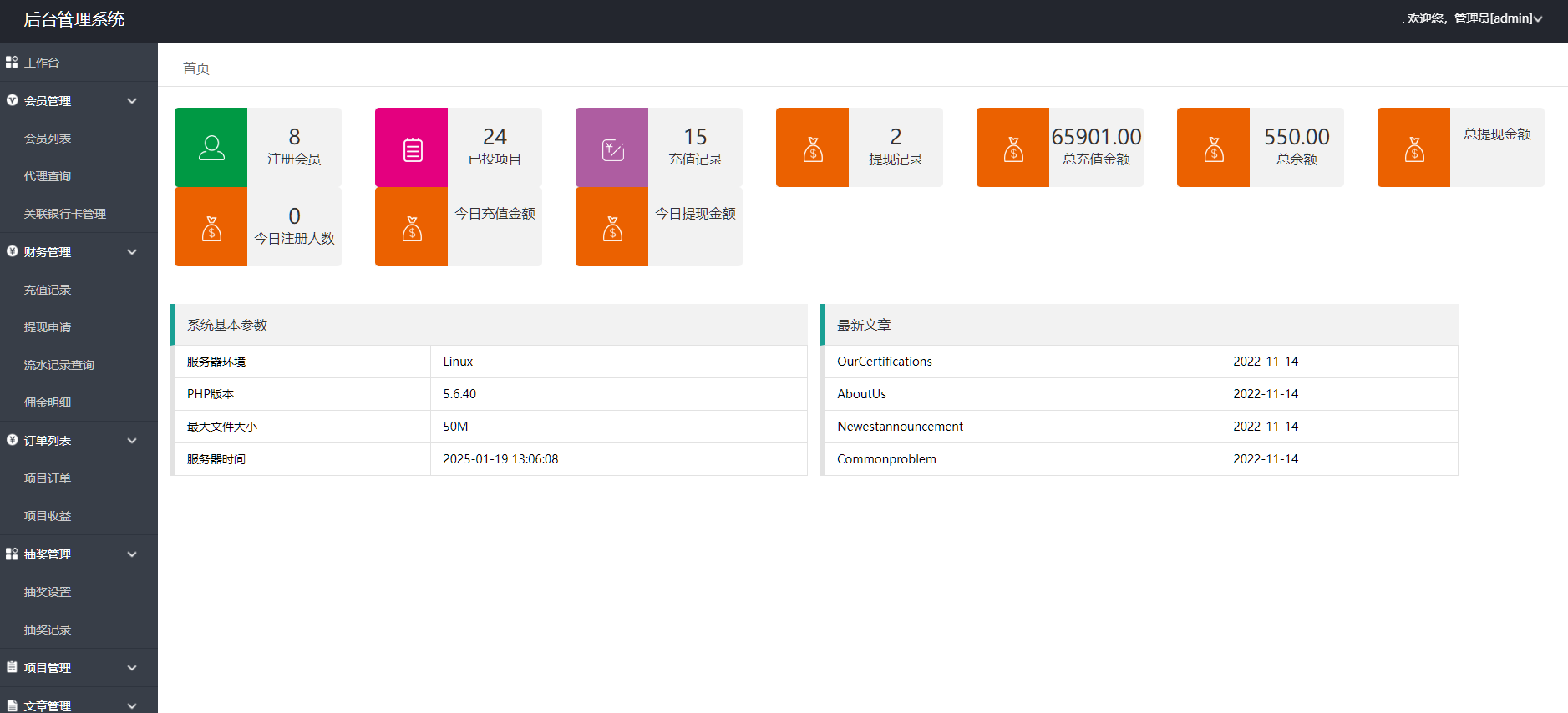Click the green registered members user icon
Image resolution: width=1568 pixels, height=713 pixels.
point(211,148)
